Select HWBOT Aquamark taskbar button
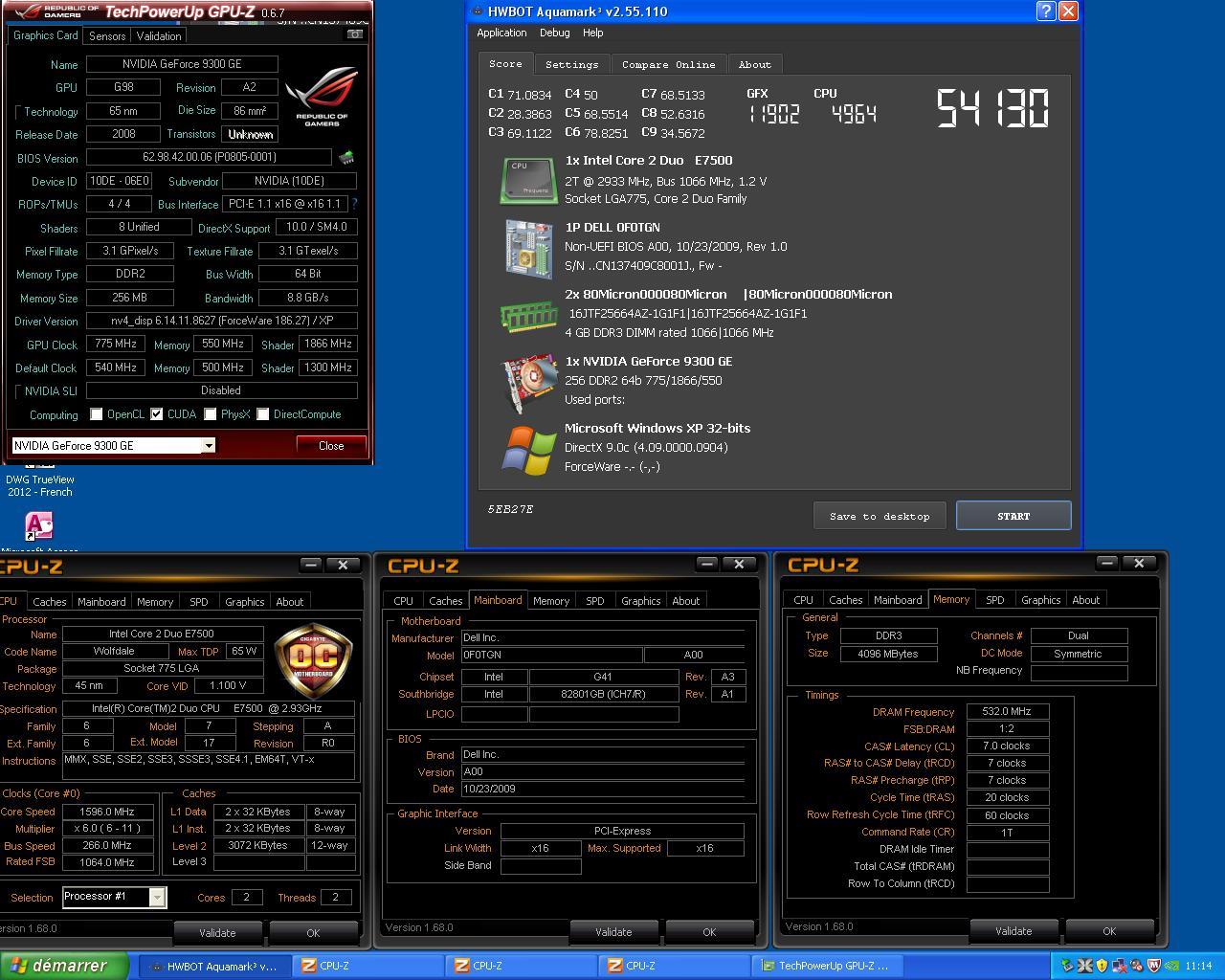 coord(215,966)
